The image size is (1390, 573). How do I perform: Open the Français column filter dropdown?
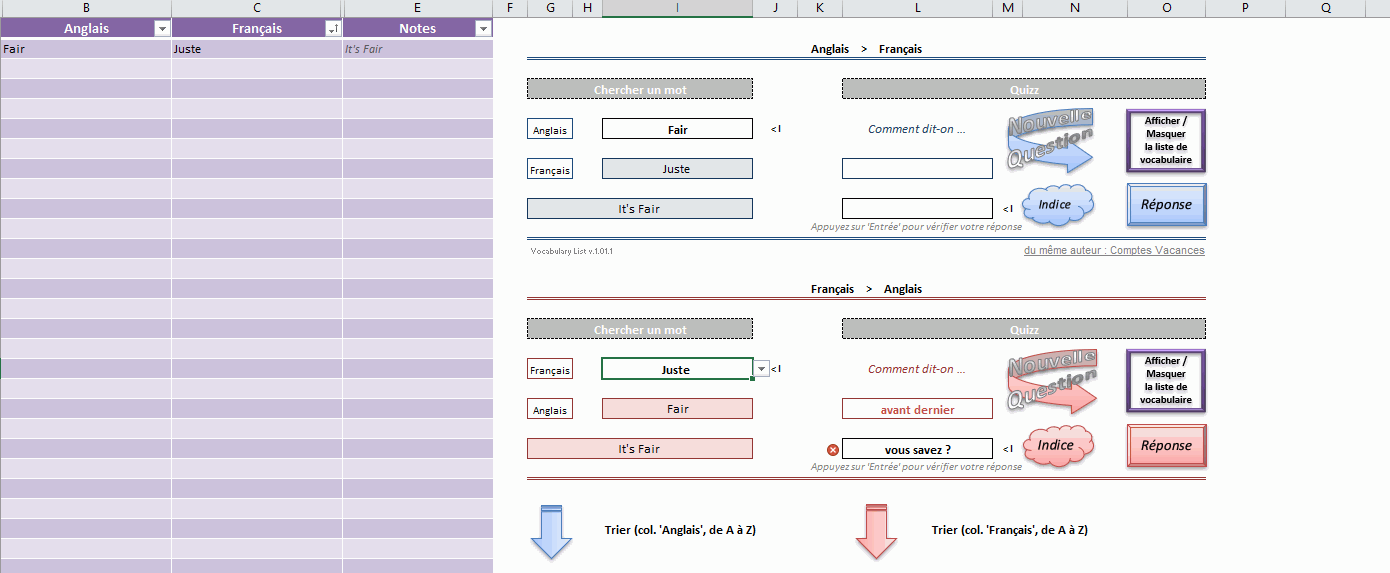tap(333, 29)
